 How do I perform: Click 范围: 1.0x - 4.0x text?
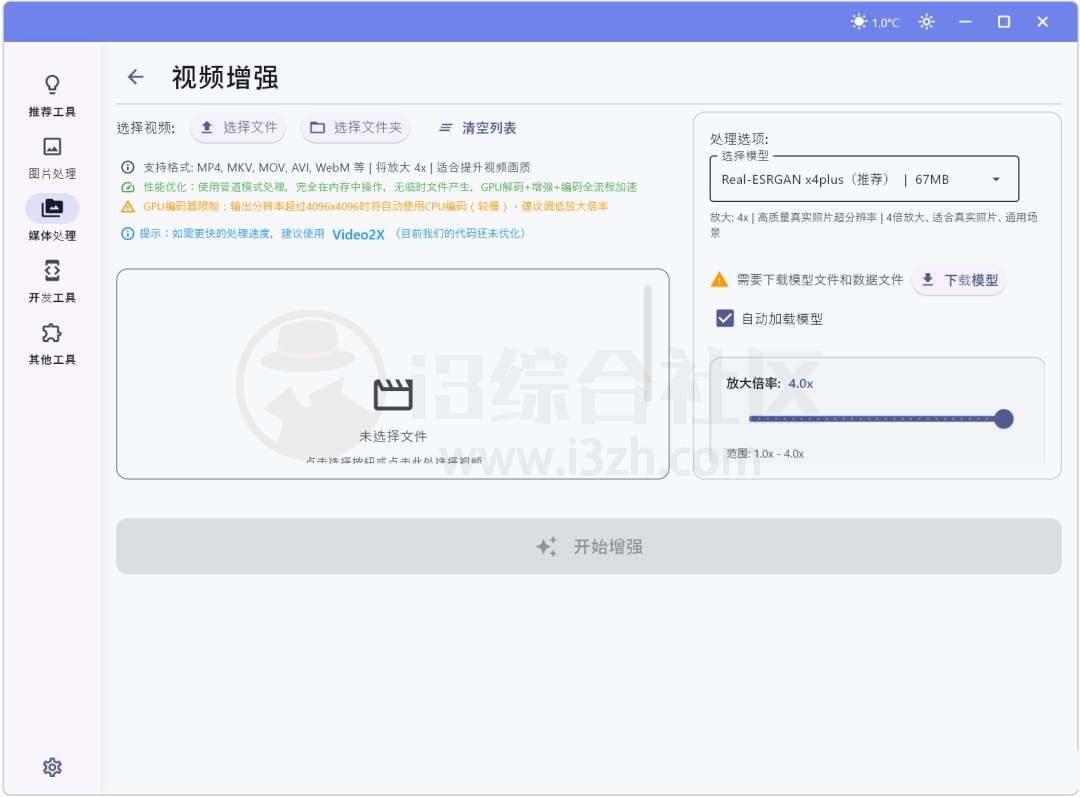click(765, 454)
